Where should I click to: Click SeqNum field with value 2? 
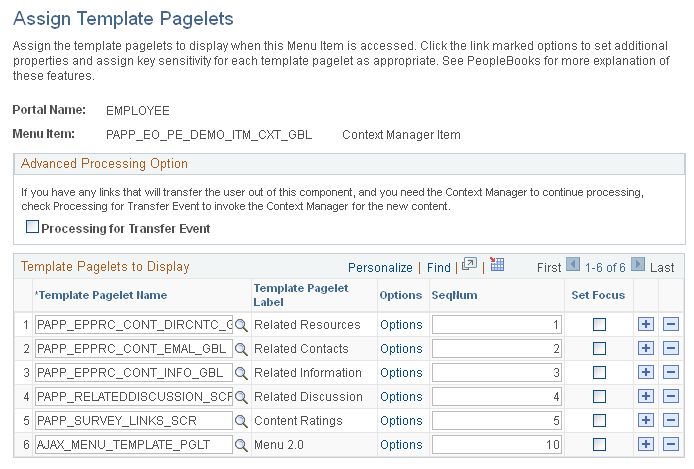[x=497, y=349]
